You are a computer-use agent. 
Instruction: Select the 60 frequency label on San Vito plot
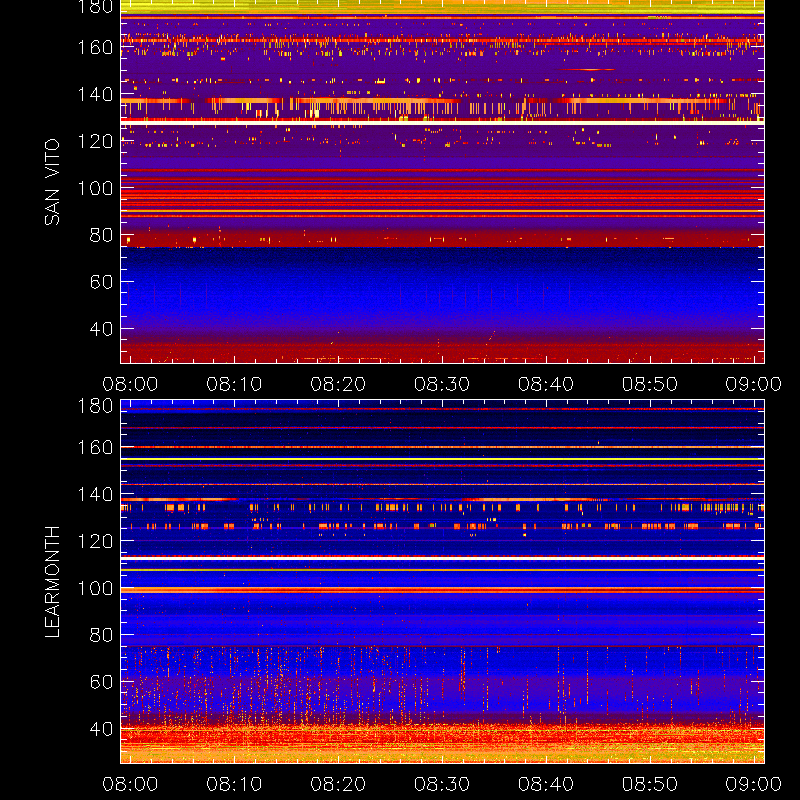pyautogui.click(x=101, y=282)
